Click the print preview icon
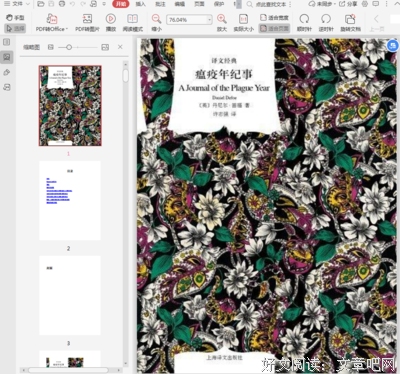Viewport: 400px width, 374px height. pyautogui.click(x=94, y=4)
